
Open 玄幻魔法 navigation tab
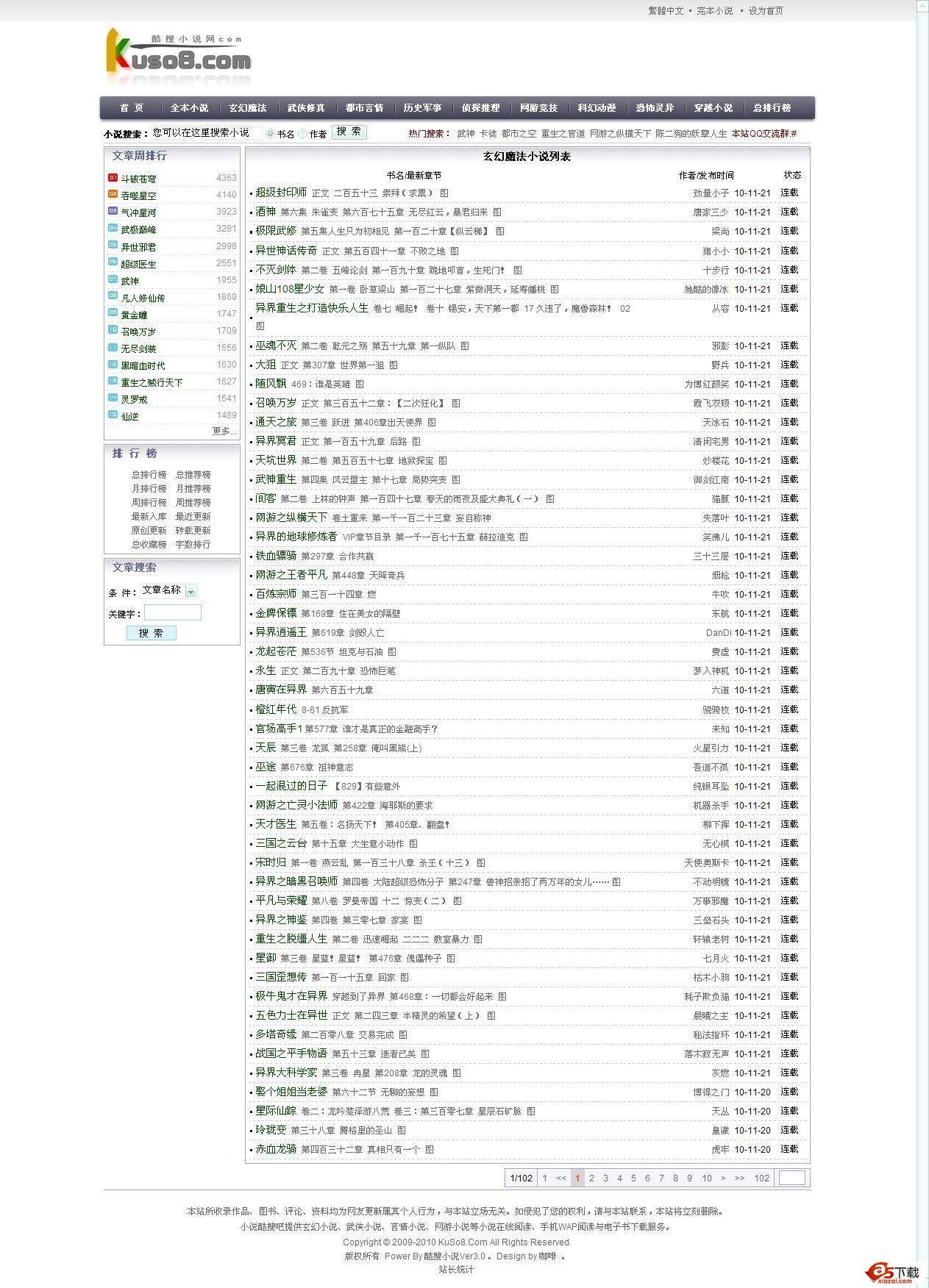247,108
